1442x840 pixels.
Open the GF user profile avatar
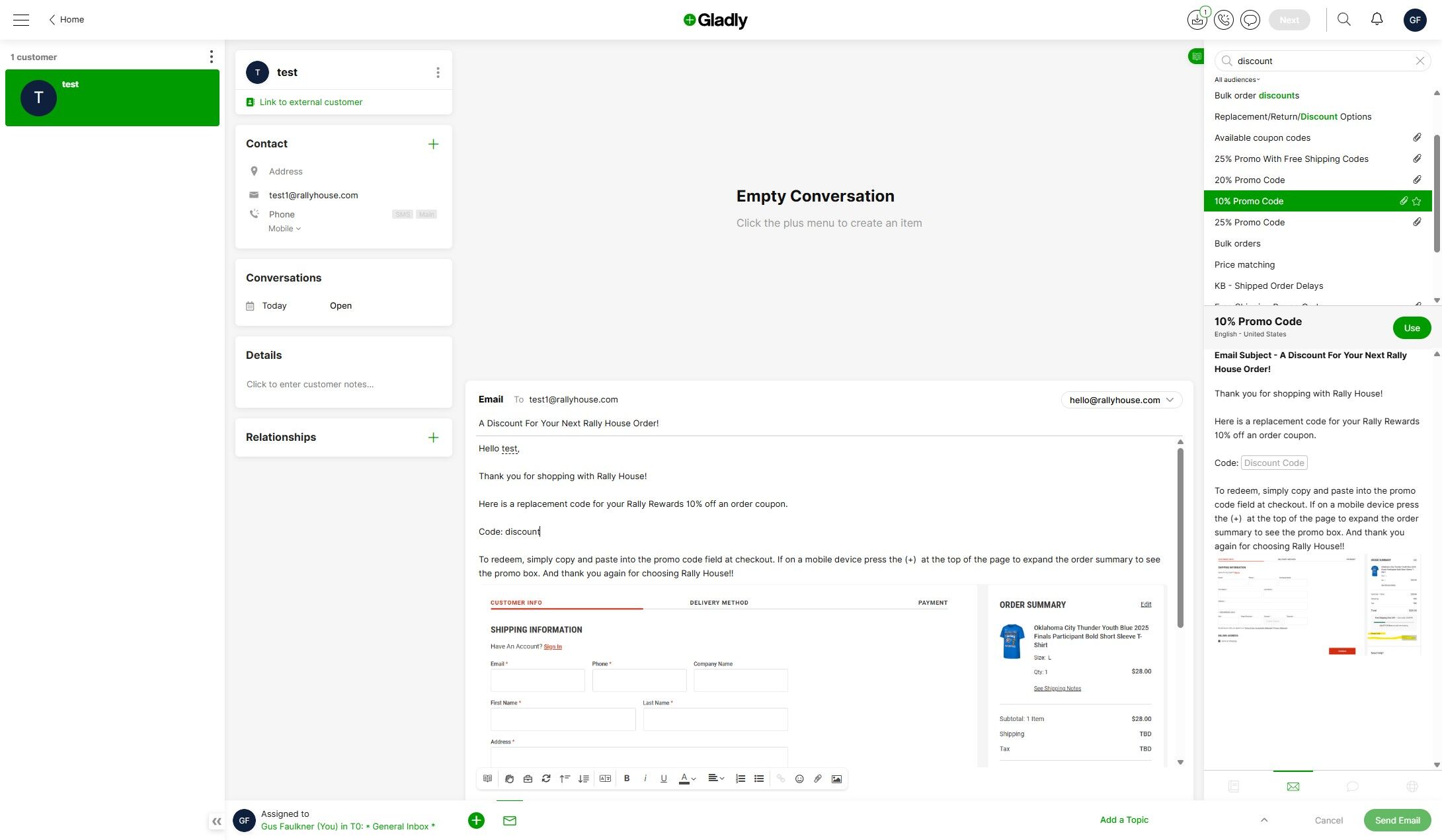(x=1415, y=20)
